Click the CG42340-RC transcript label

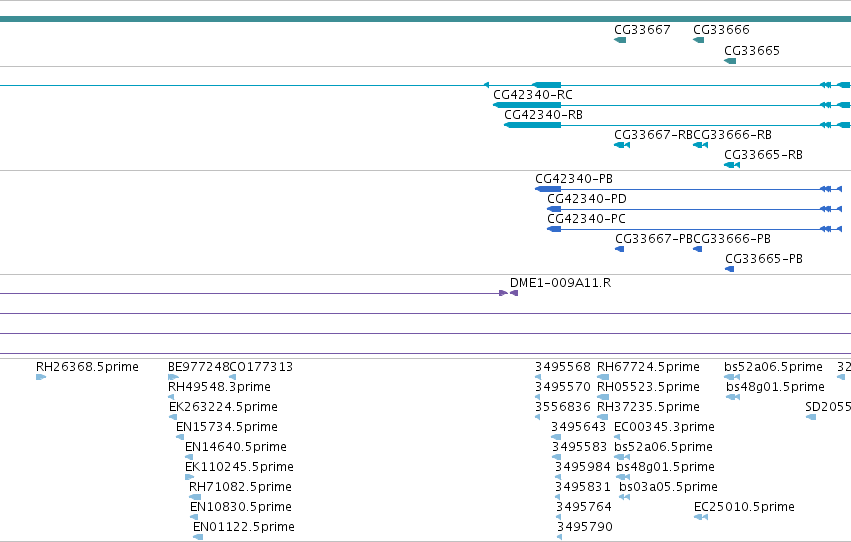[532, 95]
